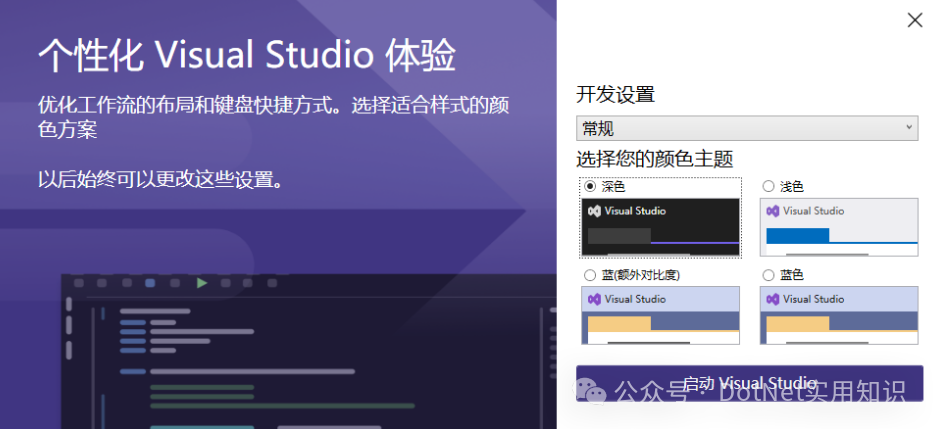Open the 开发设置 dropdown showing 常规

747,128
